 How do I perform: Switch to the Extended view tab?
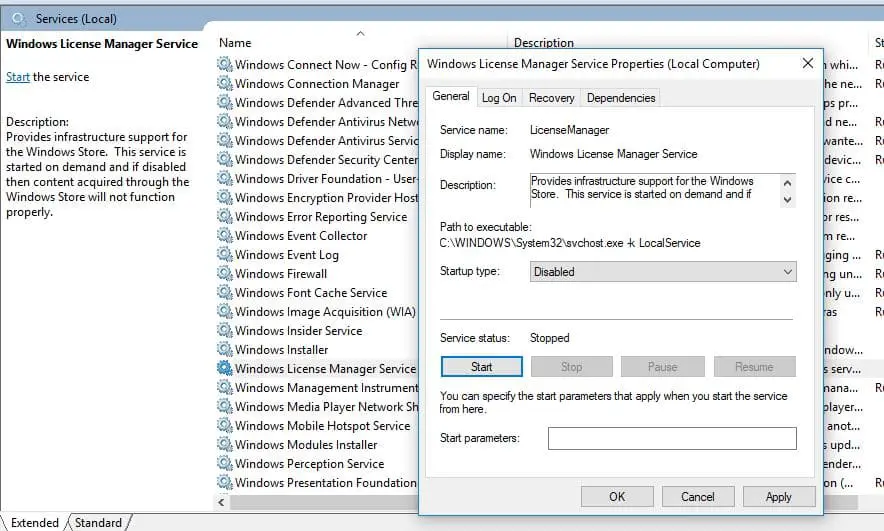pos(34,523)
